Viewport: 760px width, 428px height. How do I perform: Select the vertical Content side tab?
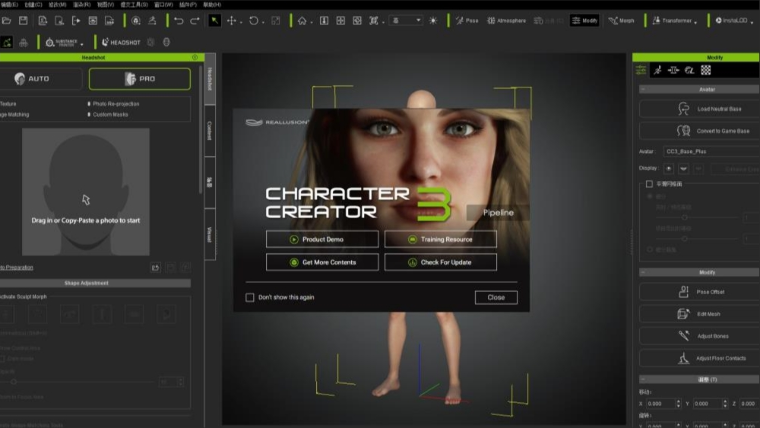(x=210, y=131)
